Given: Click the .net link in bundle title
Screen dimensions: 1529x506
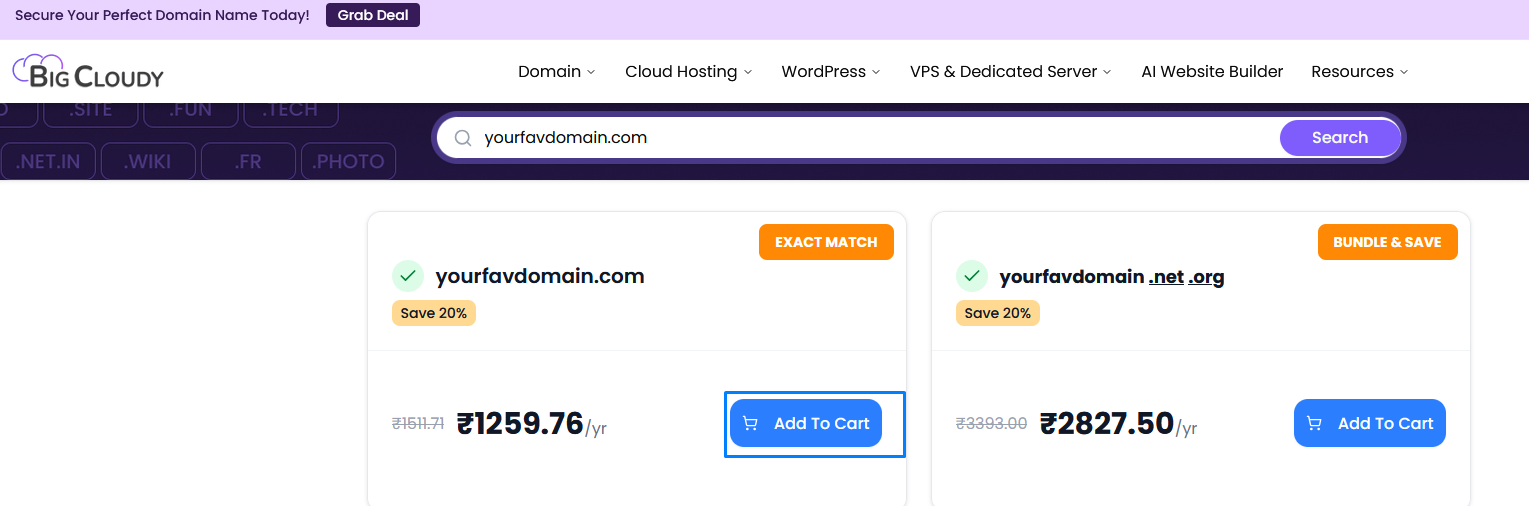Looking at the screenshot, I should [1166, 277].
